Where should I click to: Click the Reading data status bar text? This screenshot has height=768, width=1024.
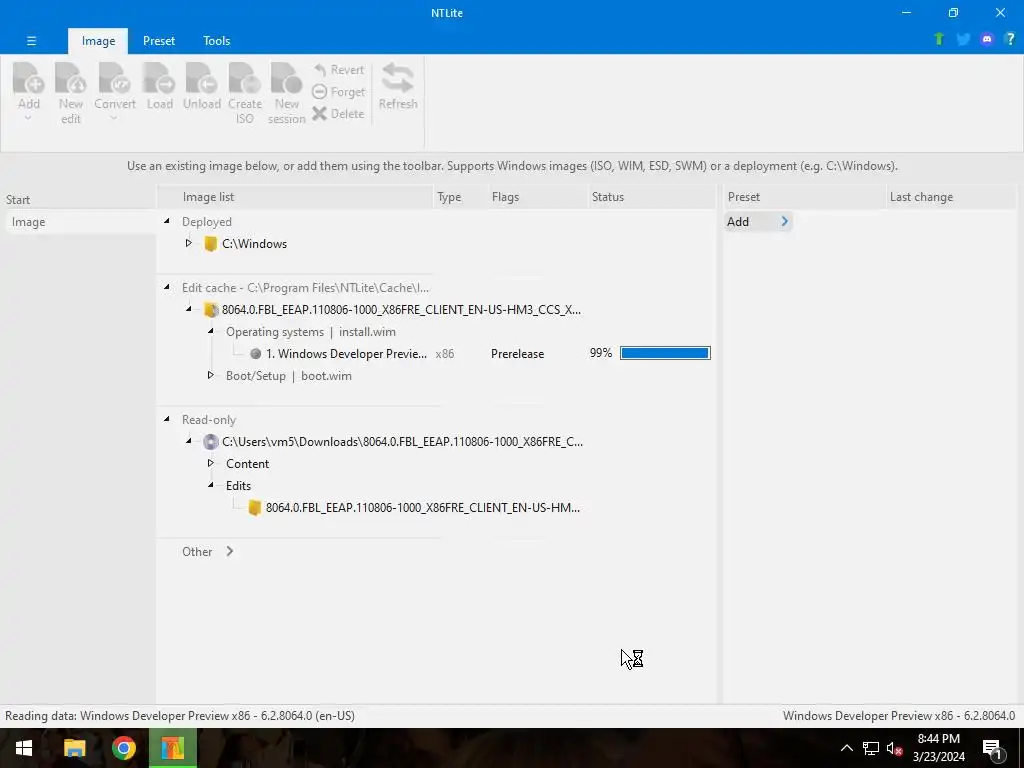180,716
